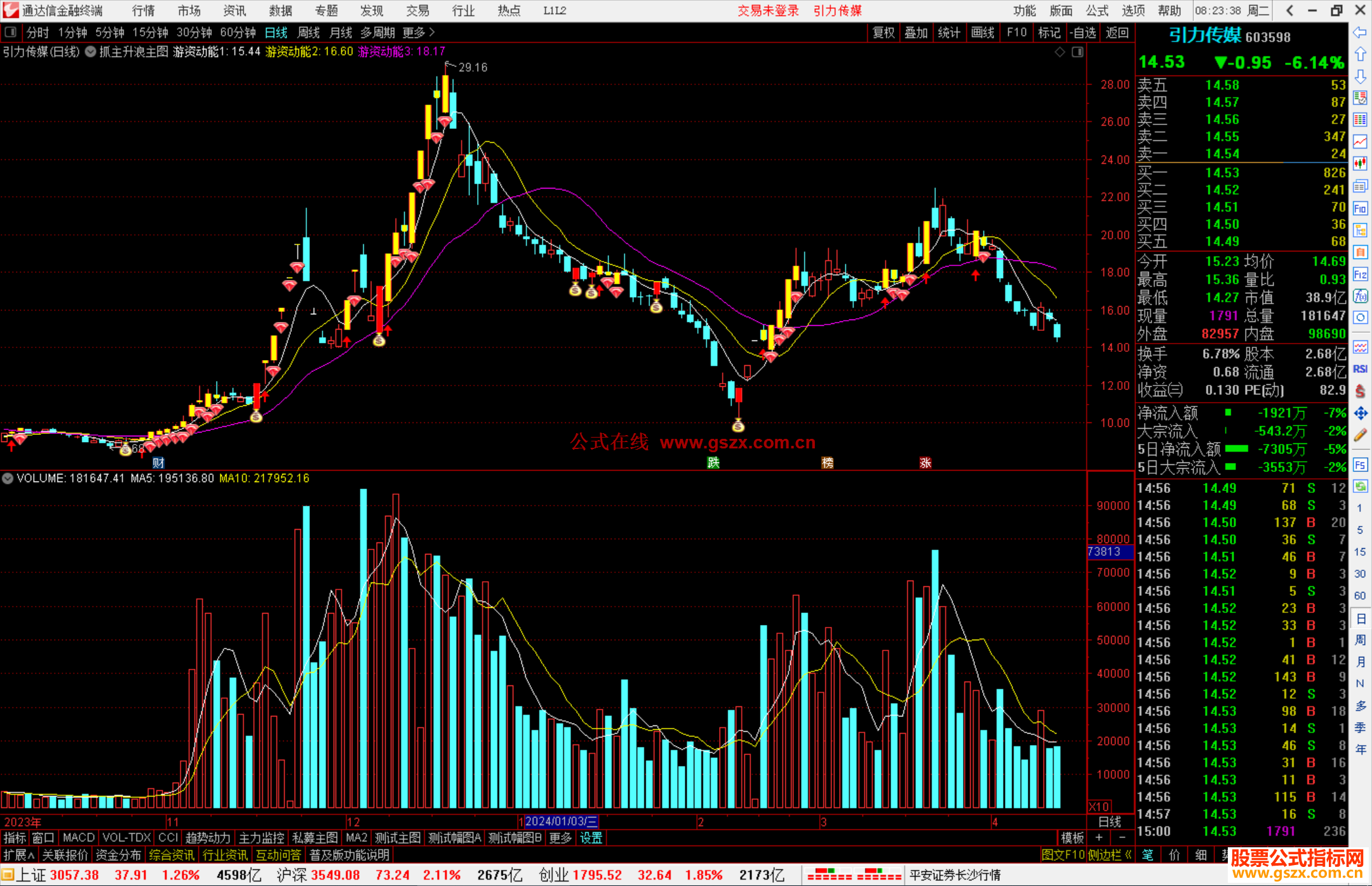Click the candlestick chart sidebar icon
The height and width of the screenshot is (886, 1372).
(1360, 164)
